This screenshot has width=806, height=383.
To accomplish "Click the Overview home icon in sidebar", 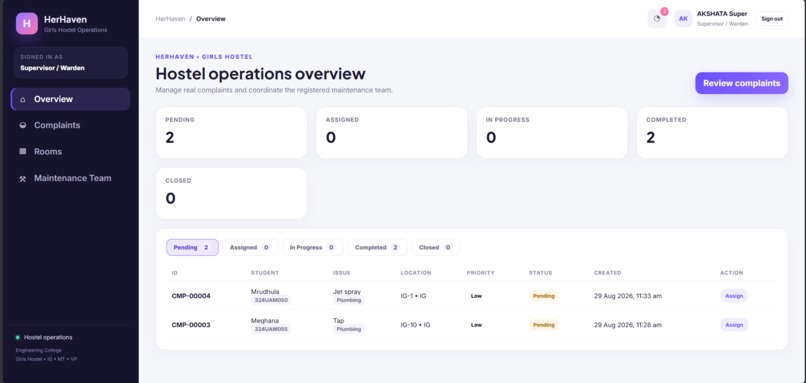I will tap(23, 99).
